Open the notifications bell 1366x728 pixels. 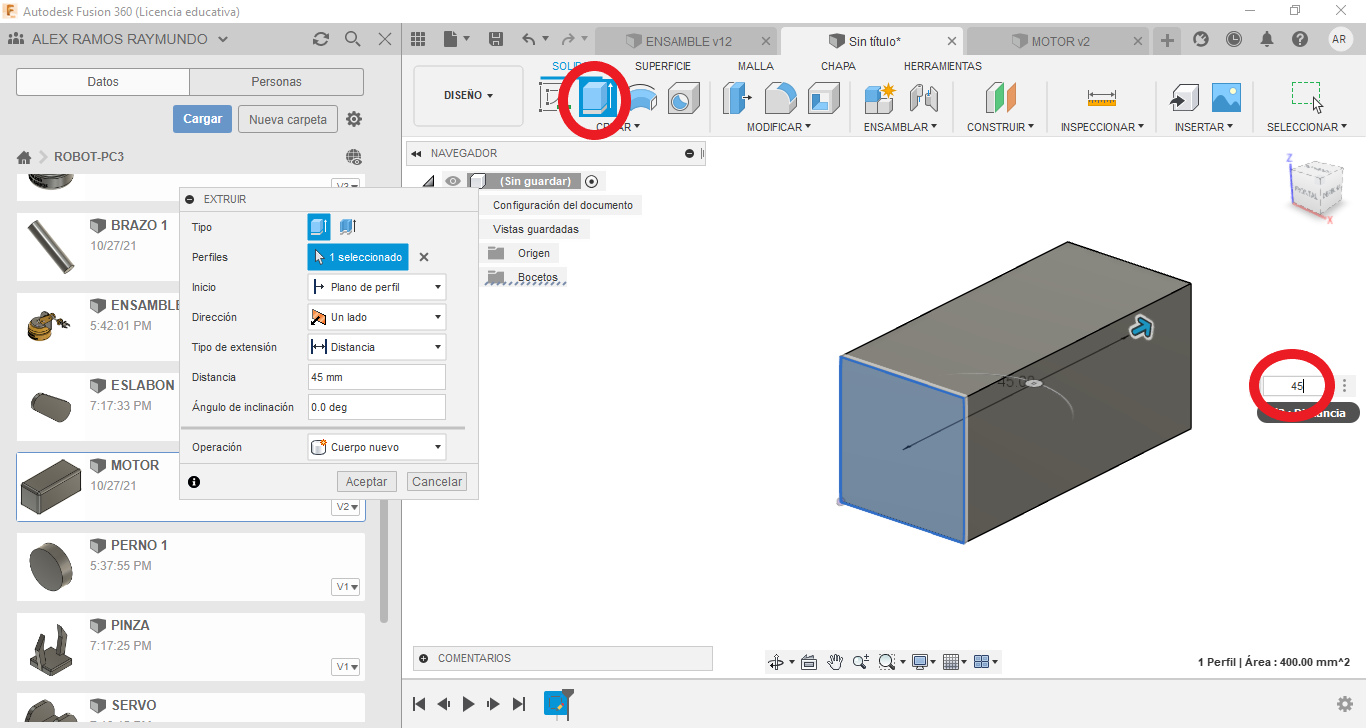(1267, 39)
